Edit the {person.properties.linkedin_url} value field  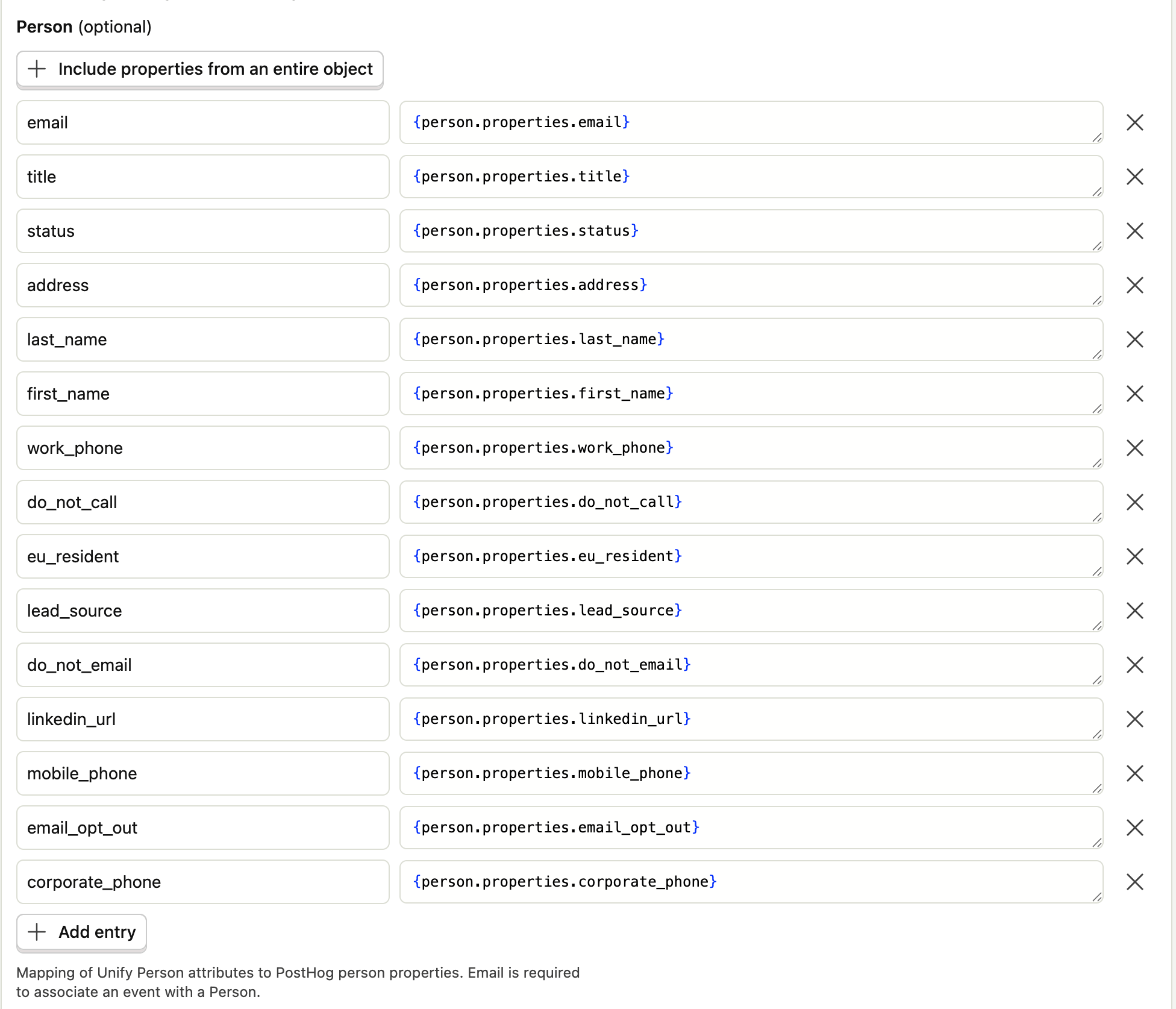click(x=751, y=719)
